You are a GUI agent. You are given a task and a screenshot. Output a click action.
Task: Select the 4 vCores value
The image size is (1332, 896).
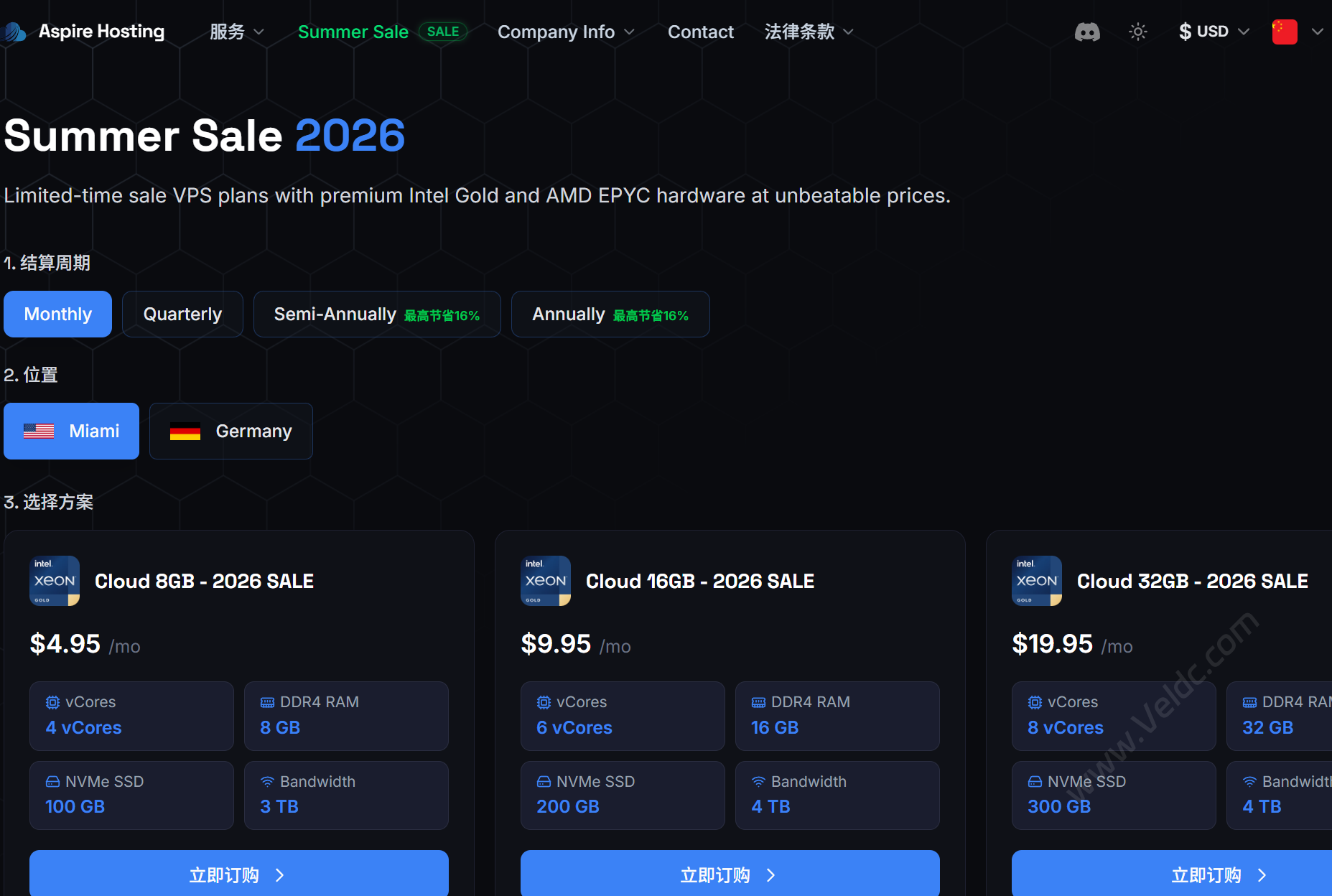tap(83, 727)
